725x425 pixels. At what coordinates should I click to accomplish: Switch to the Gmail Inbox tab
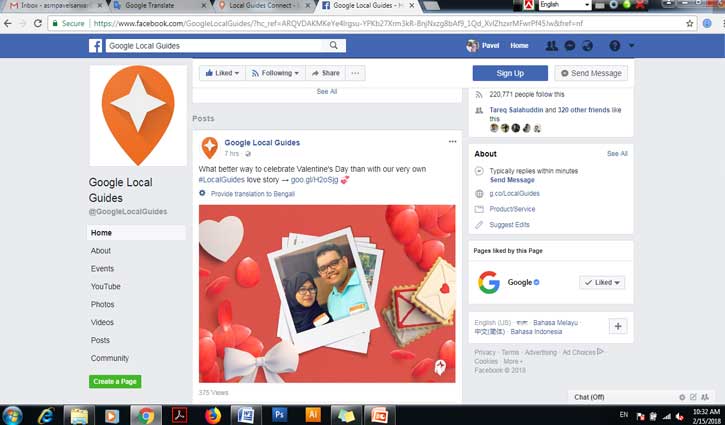pos(55,6)
